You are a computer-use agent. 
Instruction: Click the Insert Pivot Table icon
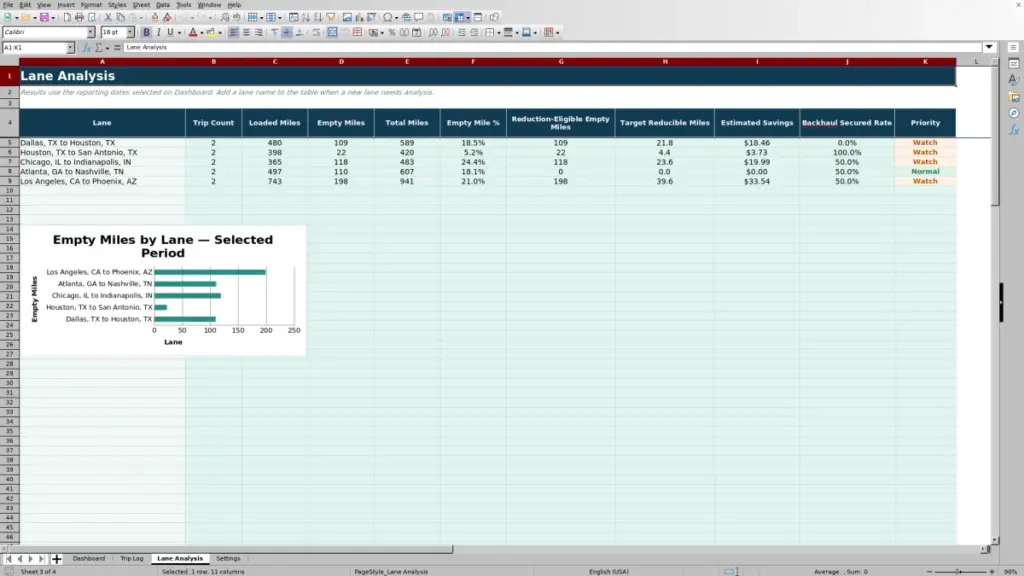click(372, 18)
